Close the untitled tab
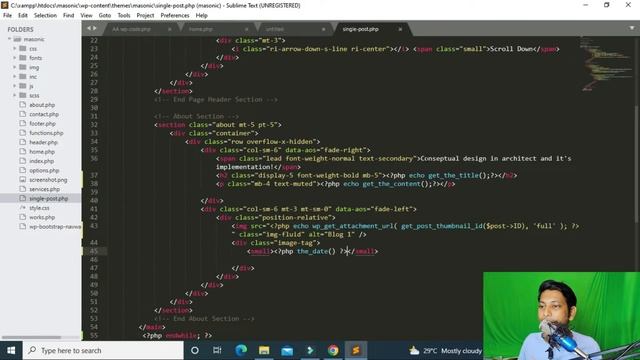The height and width of the screenshot is (360, 640). coord(323,29)
